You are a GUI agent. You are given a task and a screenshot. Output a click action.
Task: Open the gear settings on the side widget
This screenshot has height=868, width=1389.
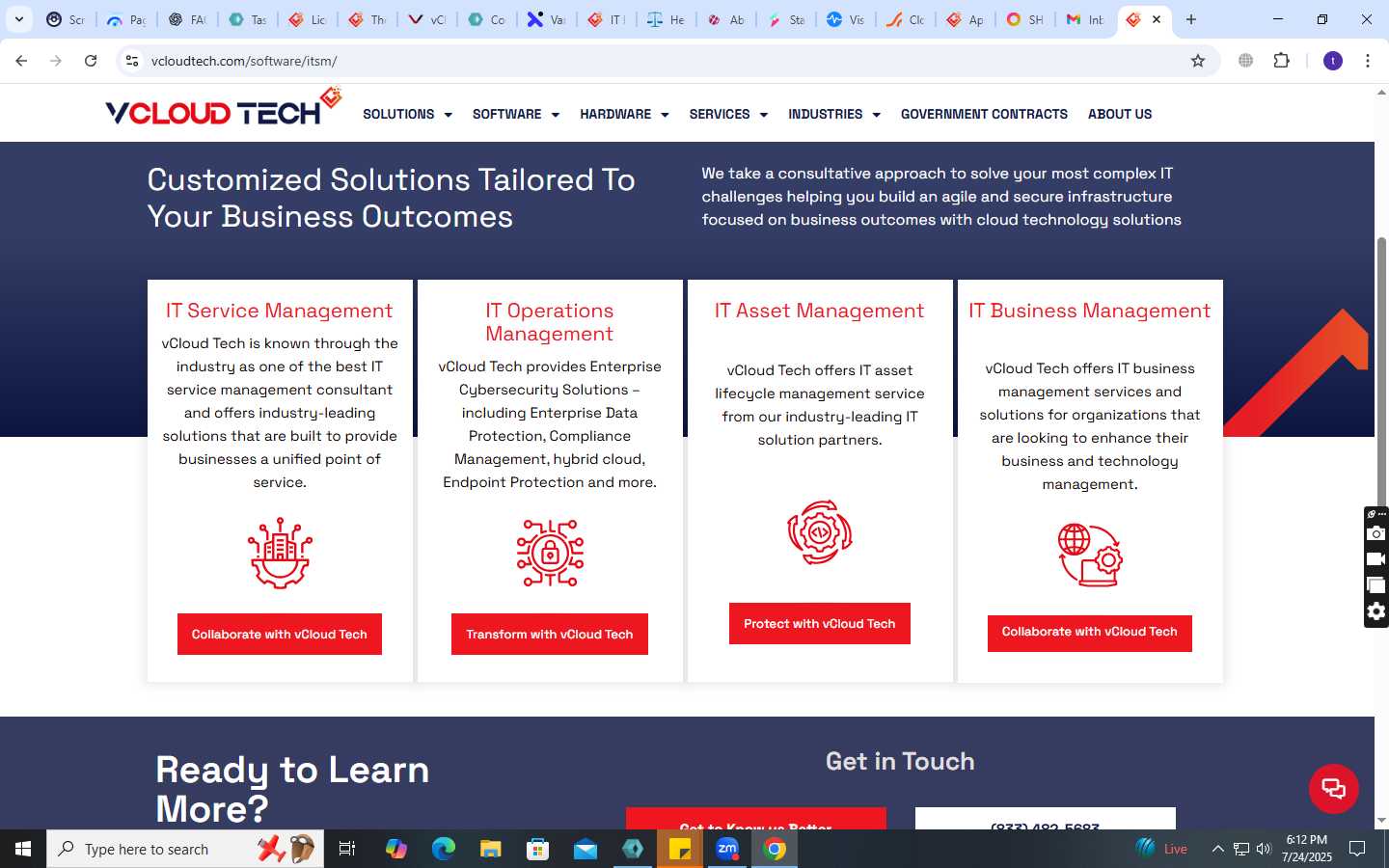(x=1376, y=611)
